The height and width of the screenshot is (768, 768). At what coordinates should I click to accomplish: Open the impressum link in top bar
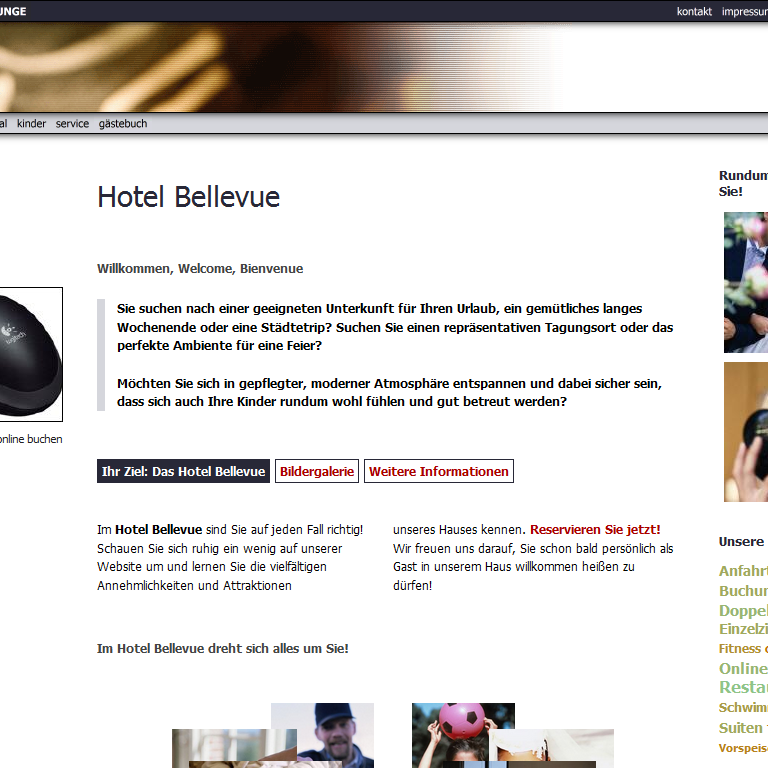coord(744,11)
